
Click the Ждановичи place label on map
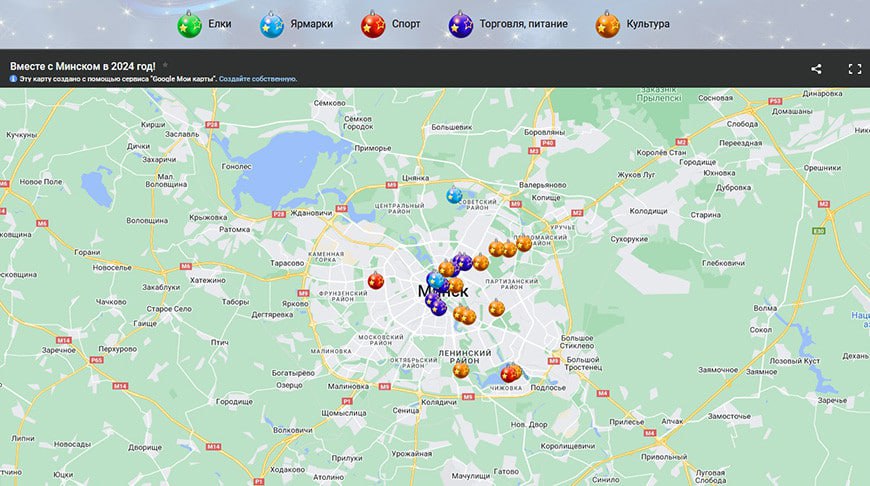[310, 212]
